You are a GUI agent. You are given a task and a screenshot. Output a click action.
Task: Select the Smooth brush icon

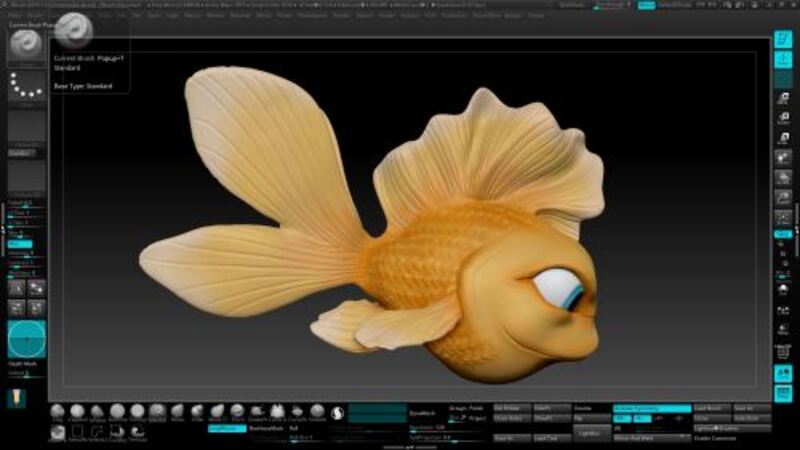[x=317, y=412]
